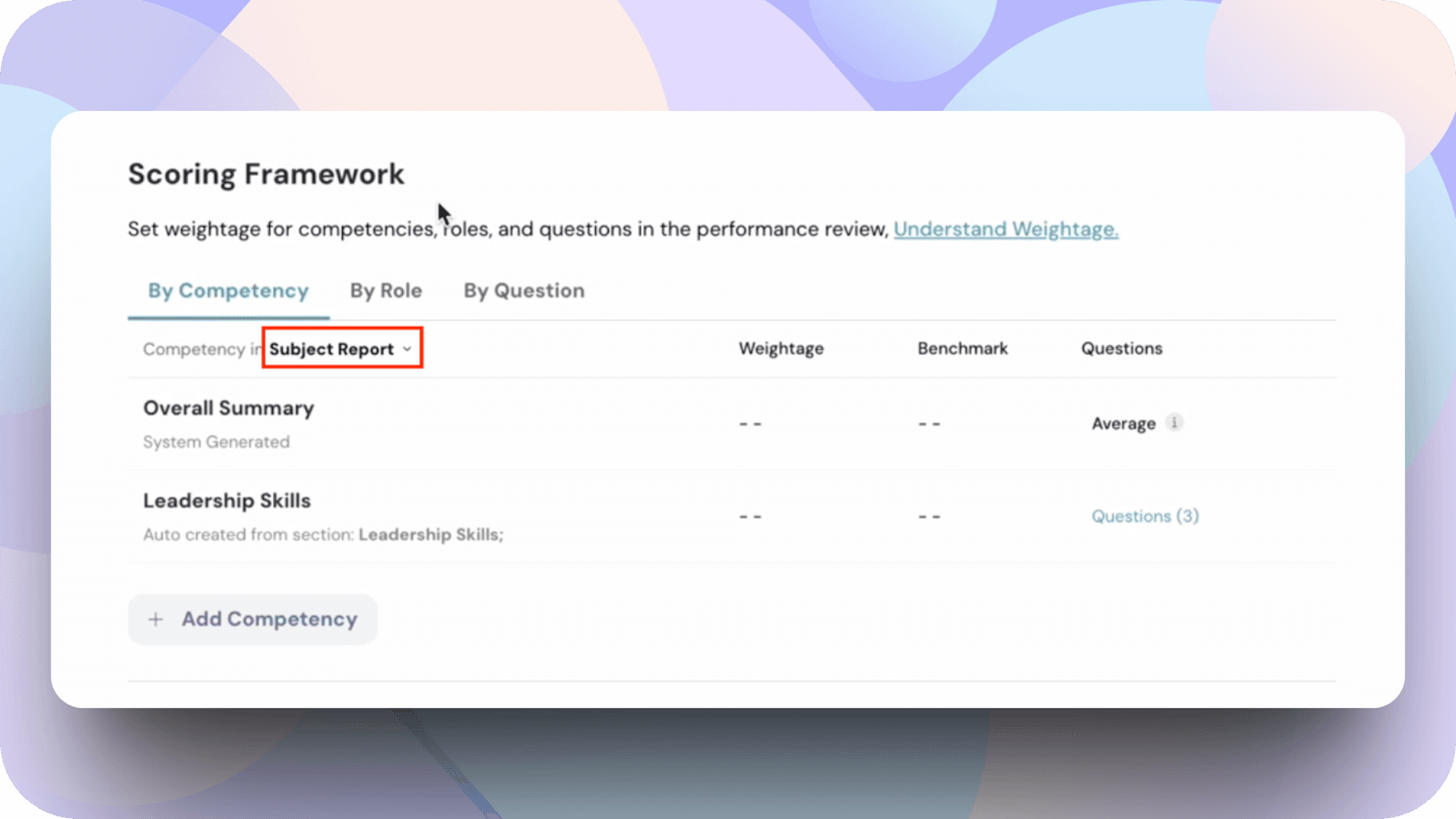Click the Benchmark column header

point(962,349)
